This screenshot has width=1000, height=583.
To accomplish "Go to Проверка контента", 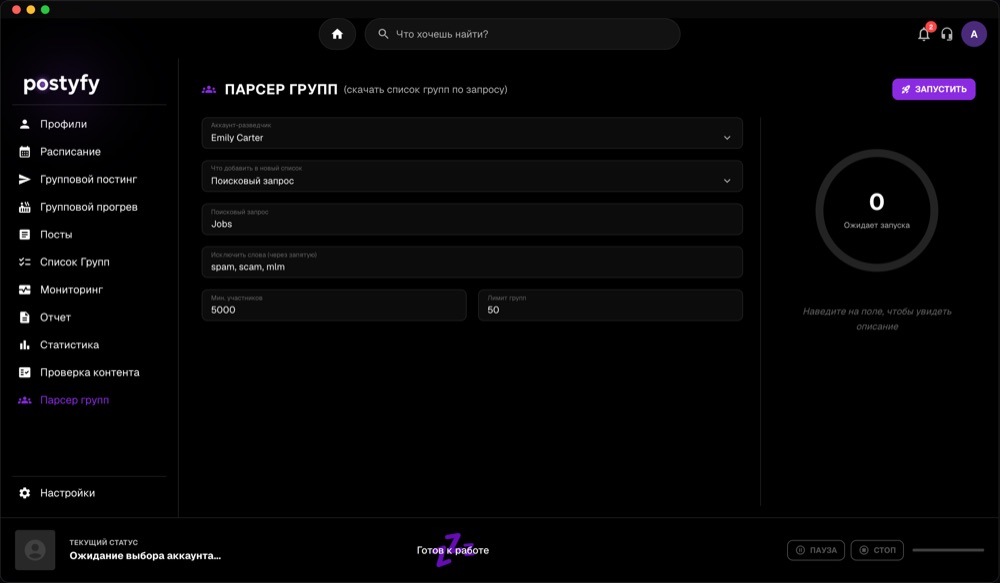I will click(89, 373).
